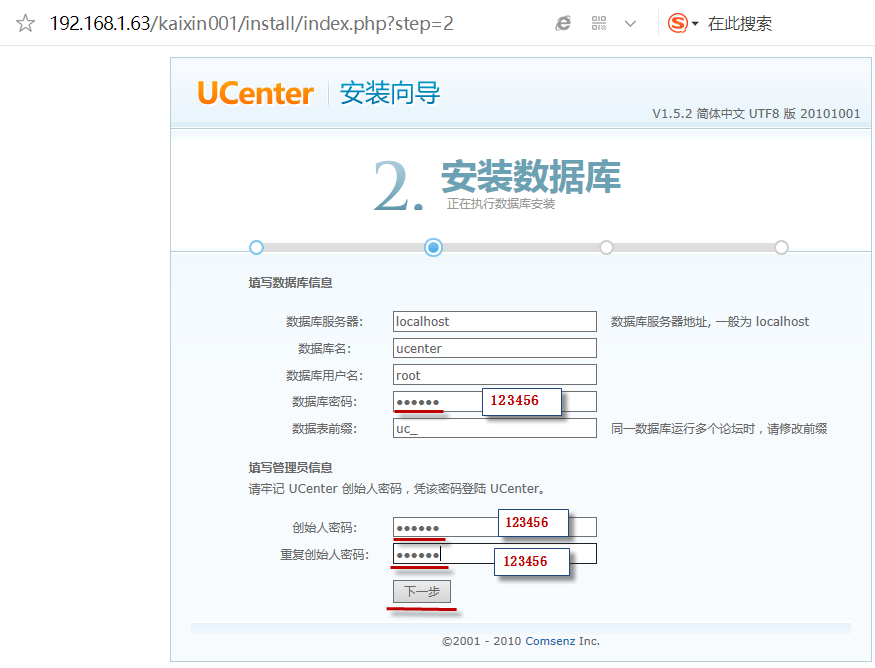Click the 数据库用户名 root field
875x668 pixels.
coord(494,375)
